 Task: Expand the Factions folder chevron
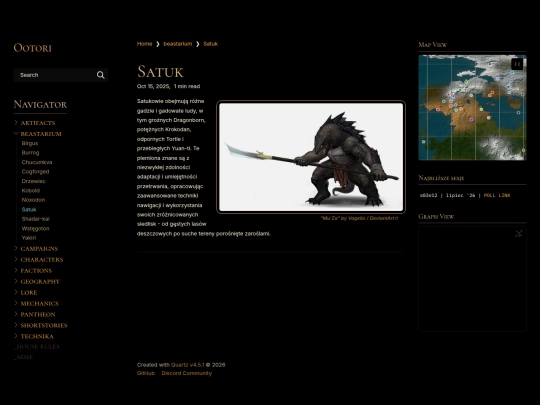click(x=16, y=270)
